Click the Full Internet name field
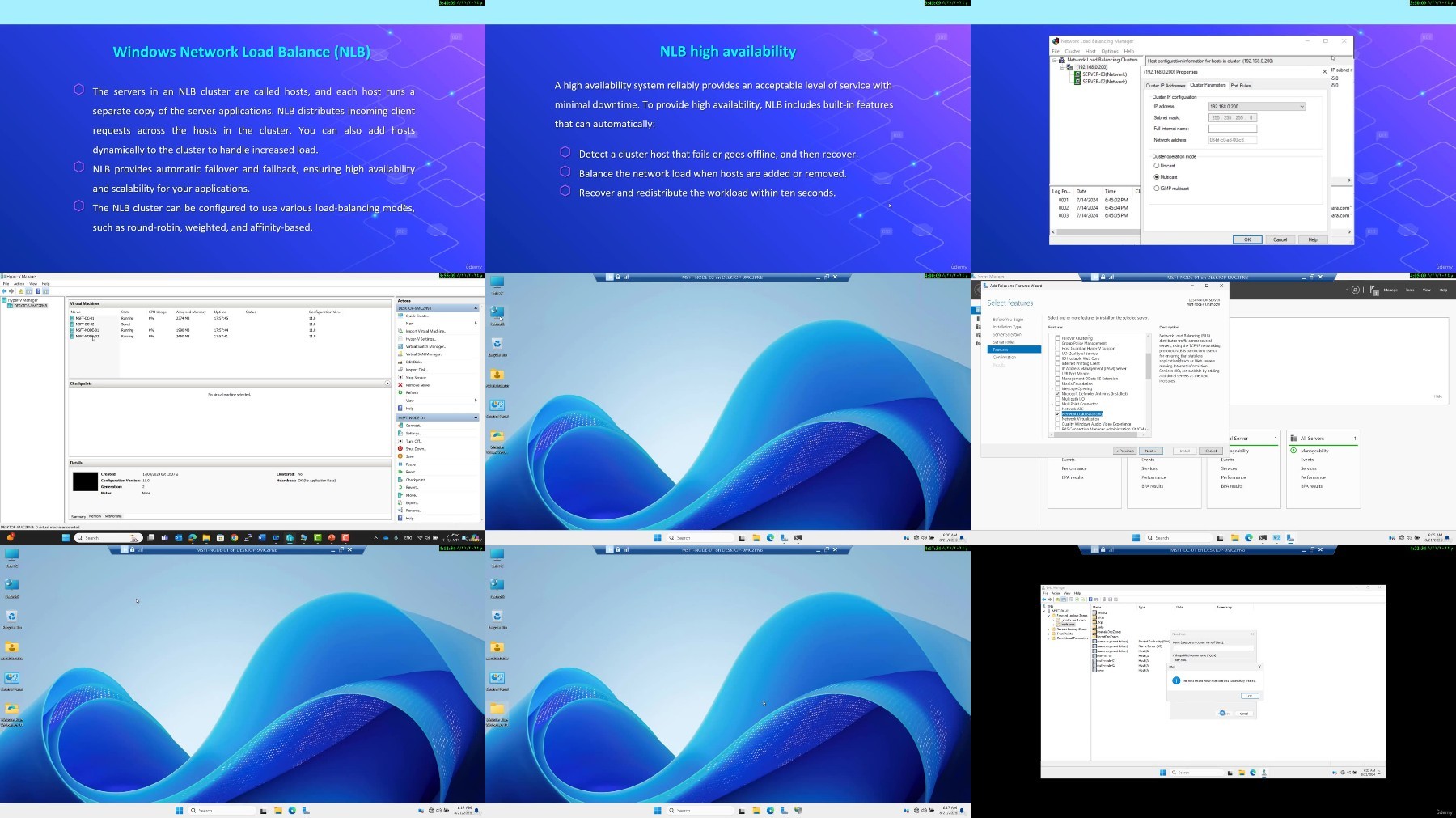The image size is (1456, 818). (x=1233, y=129)
